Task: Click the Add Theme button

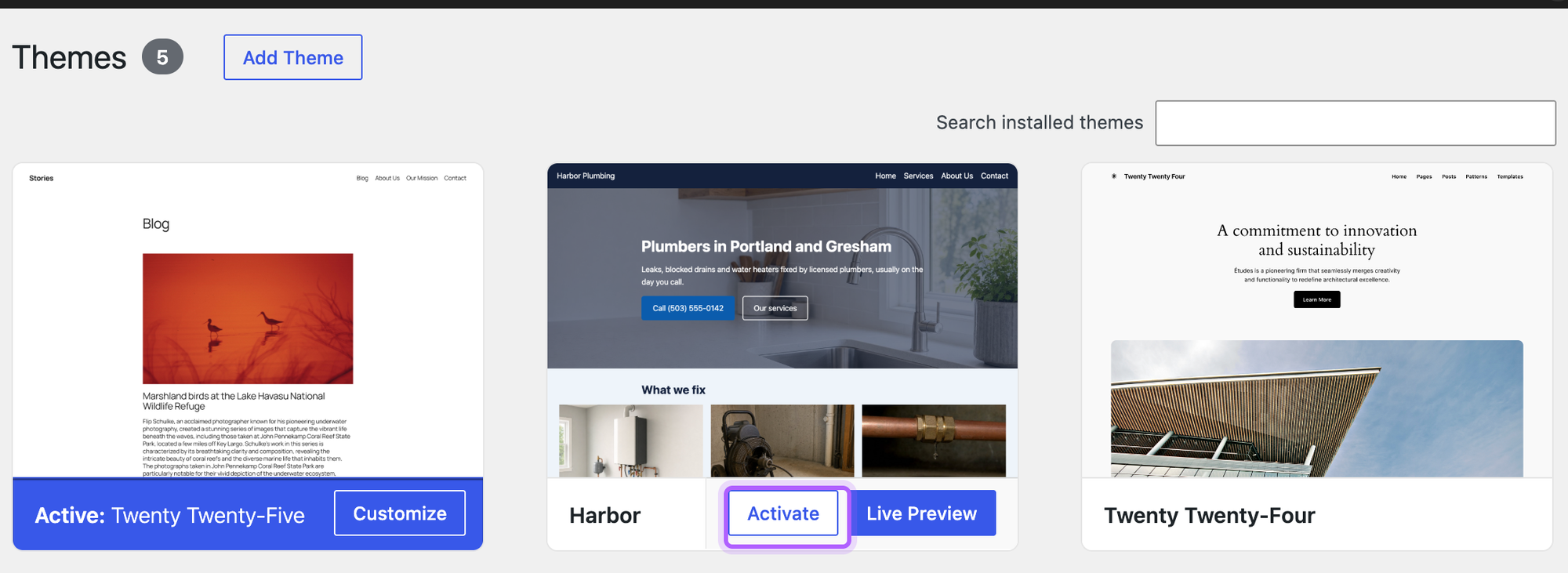Action: [292, 57]
